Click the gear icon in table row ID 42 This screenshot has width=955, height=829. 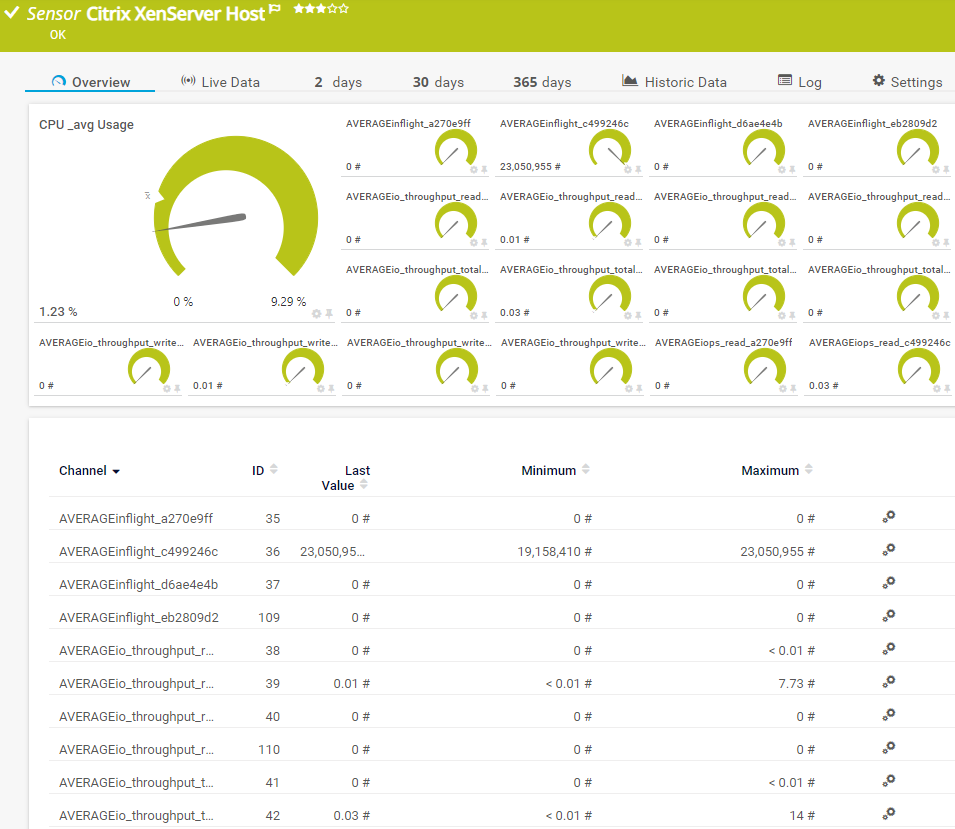pos(888,814)
